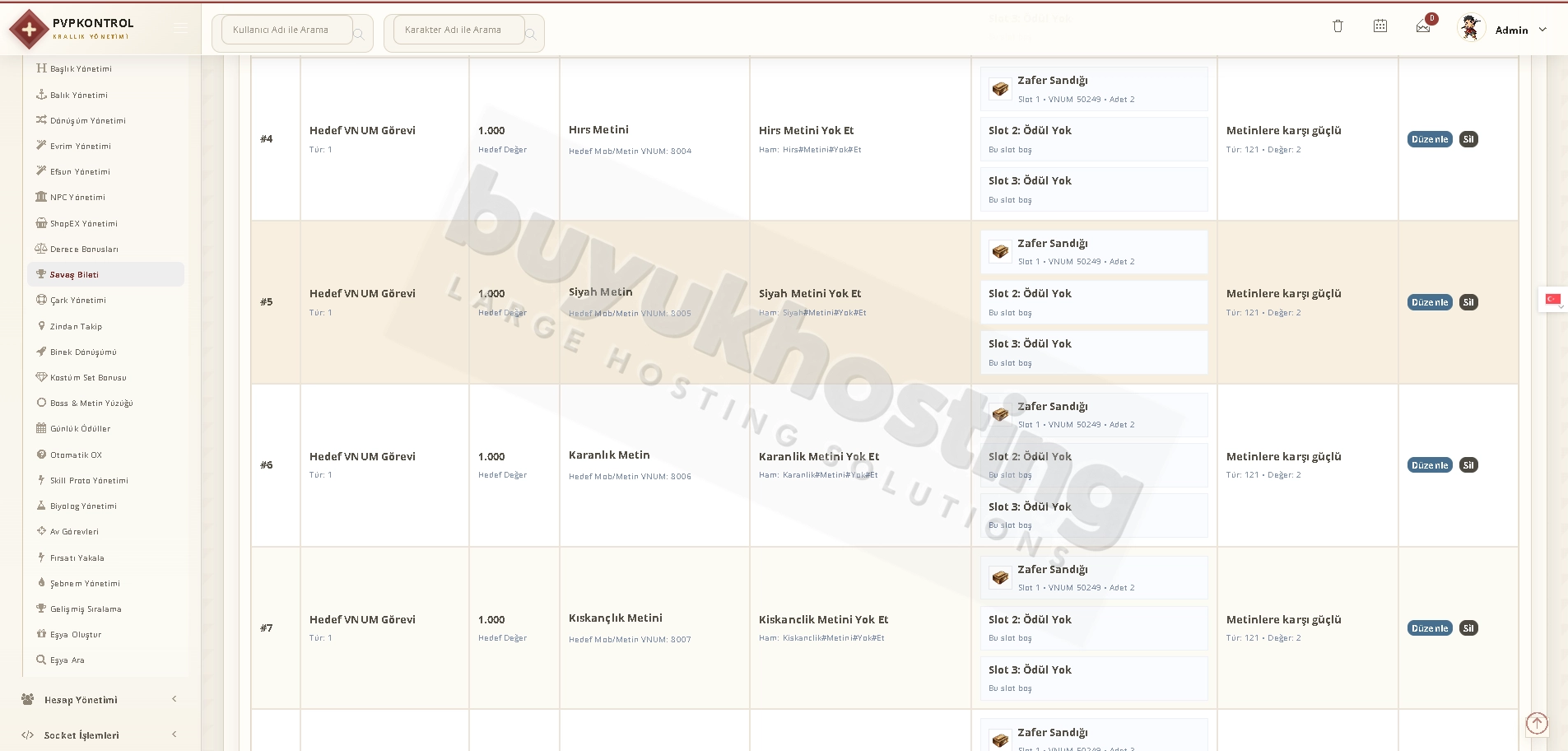Expand the Admin user dropdown arrow

point(1542,30)
